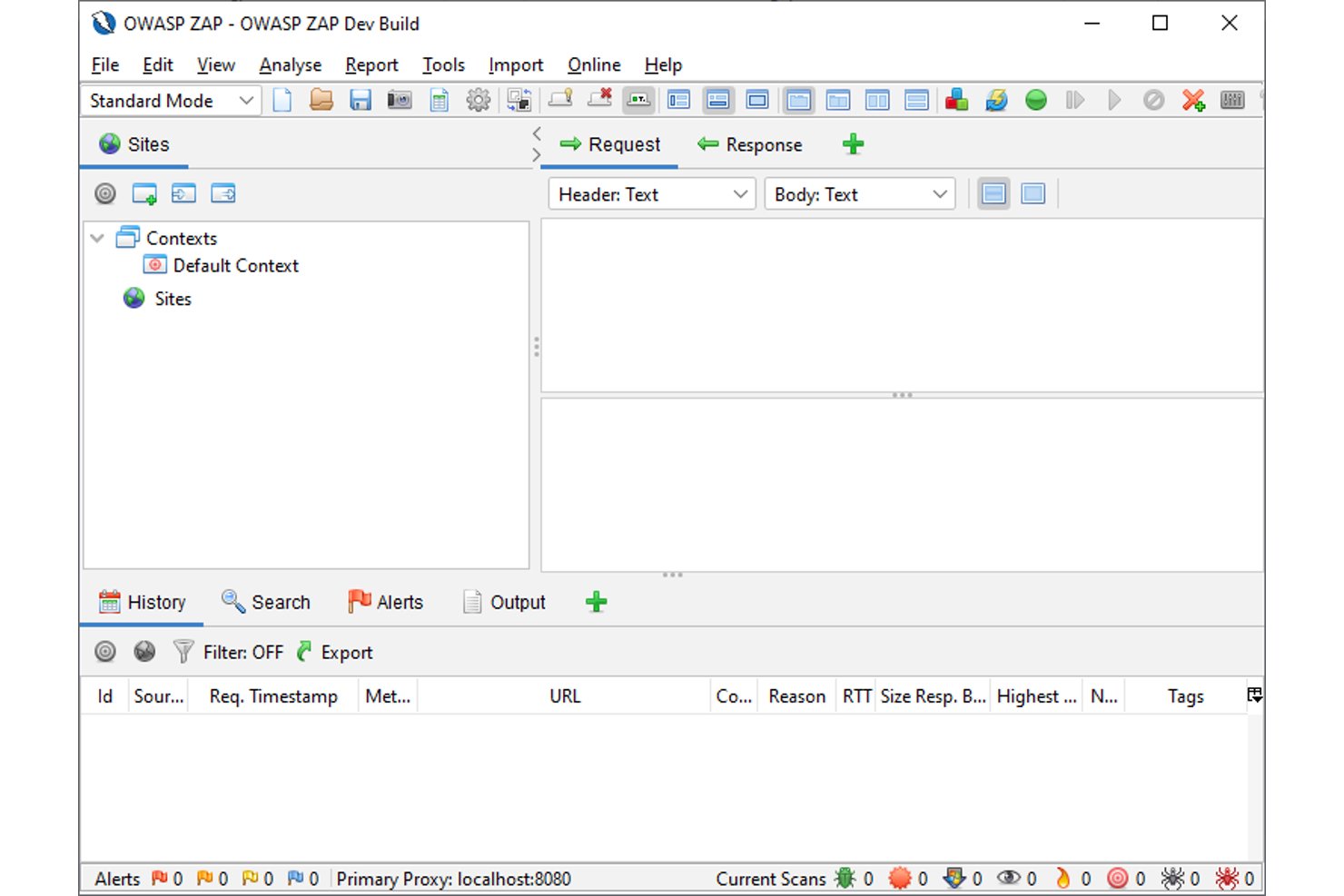
Task: Click the fuzzer flame status icon
Action: pos(1063,878)
